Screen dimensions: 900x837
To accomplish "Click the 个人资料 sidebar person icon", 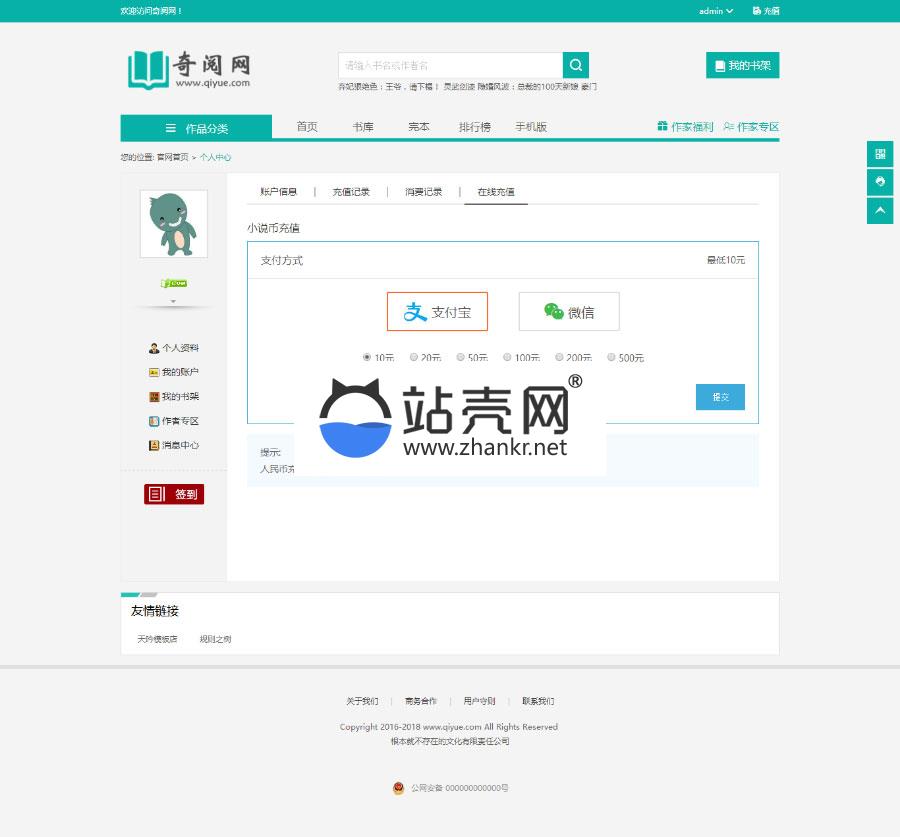I will (154, 348).
